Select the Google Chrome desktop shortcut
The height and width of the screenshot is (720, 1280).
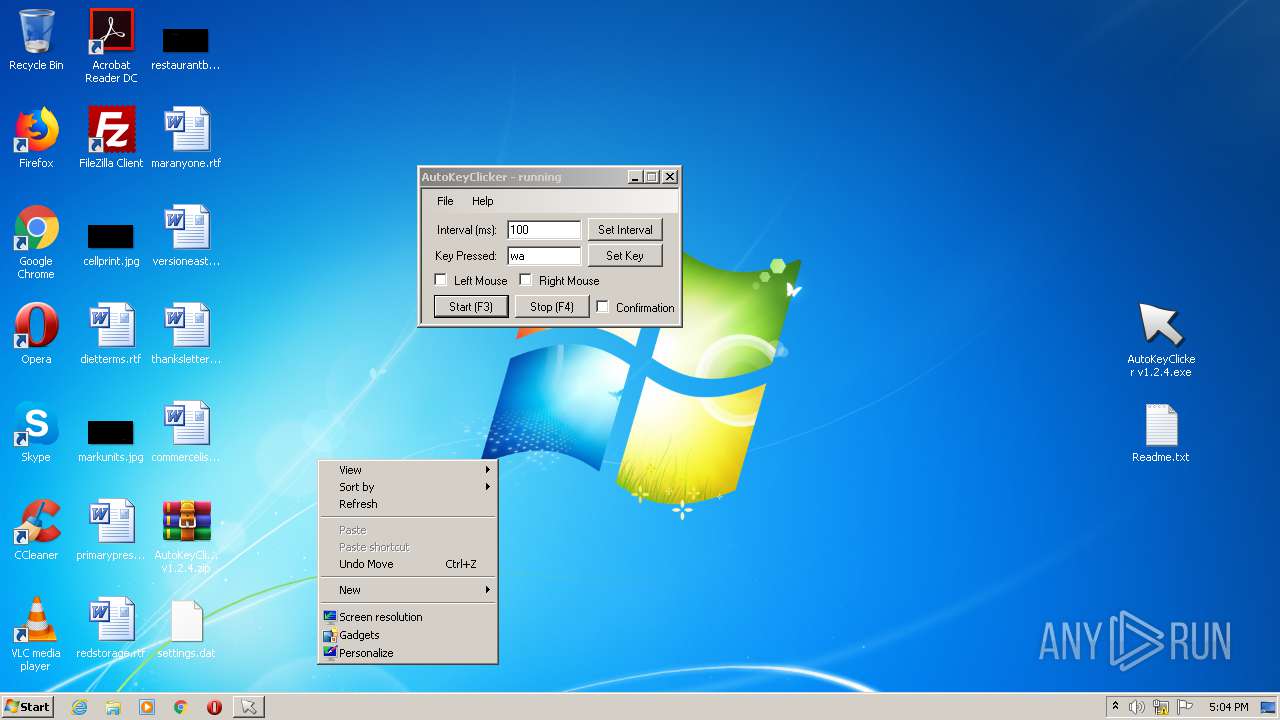click(x=36, y=242)
